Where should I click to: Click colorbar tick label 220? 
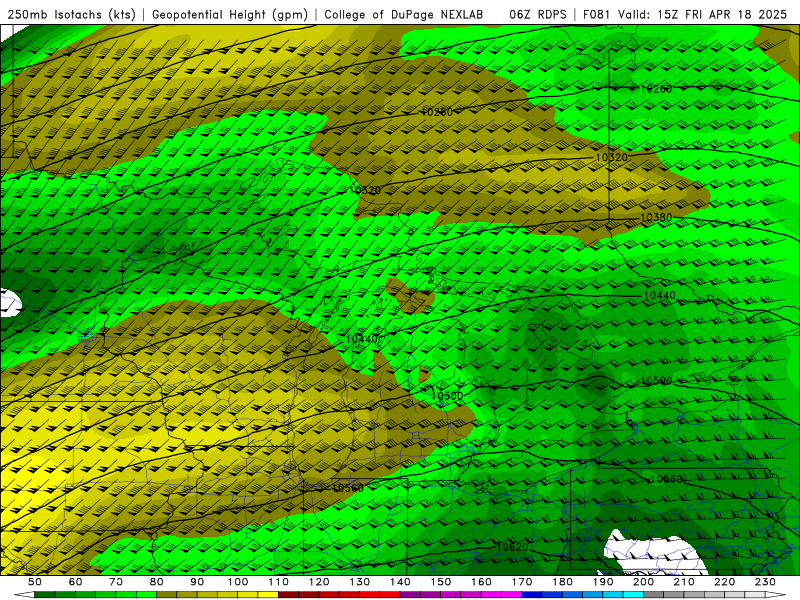tap(724, 582)
